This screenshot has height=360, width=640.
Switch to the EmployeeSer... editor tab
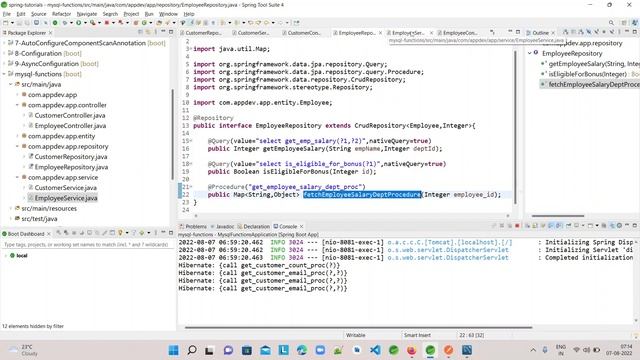(408, 33)
